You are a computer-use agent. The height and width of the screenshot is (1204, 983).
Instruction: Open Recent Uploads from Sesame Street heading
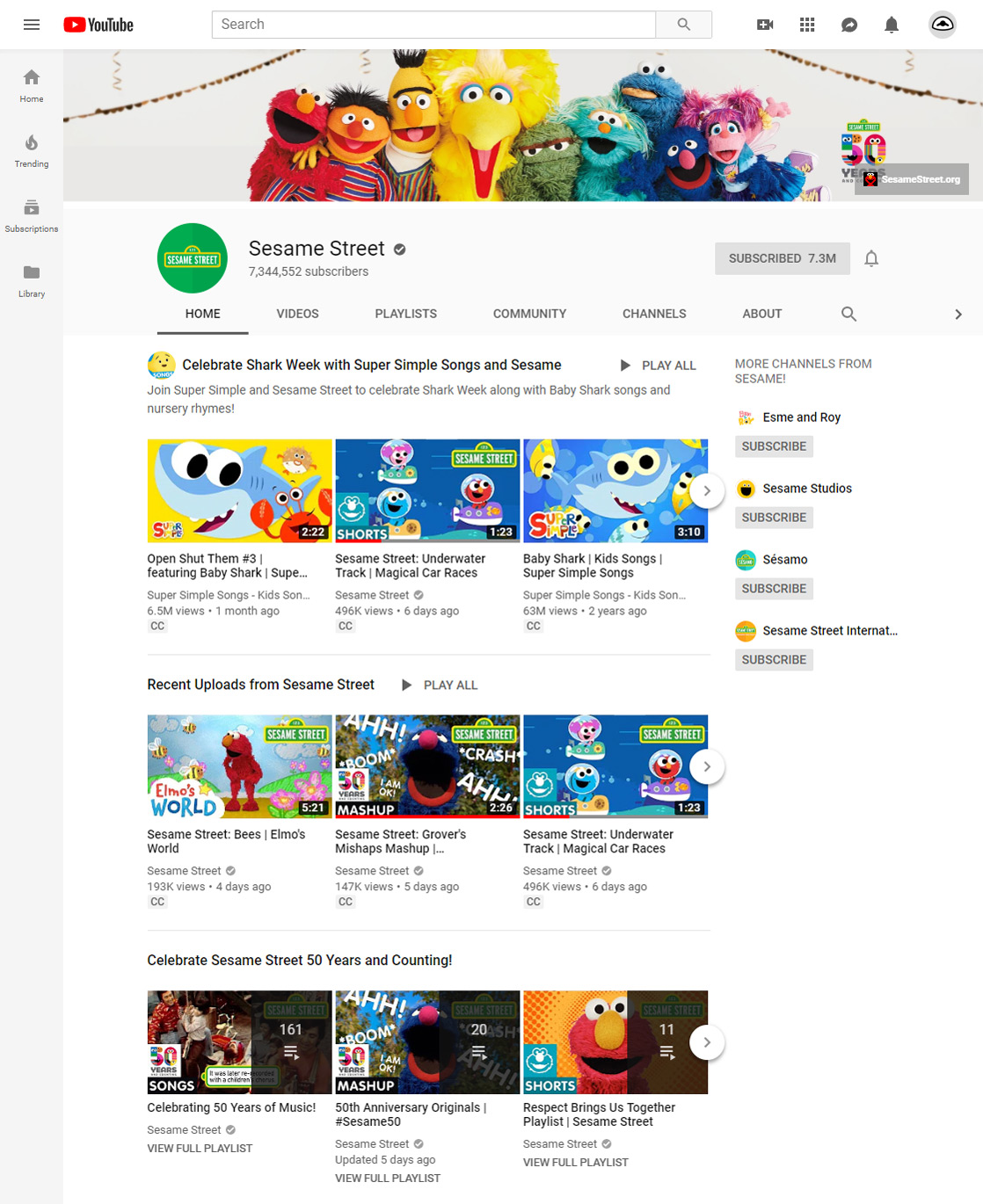(261, 685)
